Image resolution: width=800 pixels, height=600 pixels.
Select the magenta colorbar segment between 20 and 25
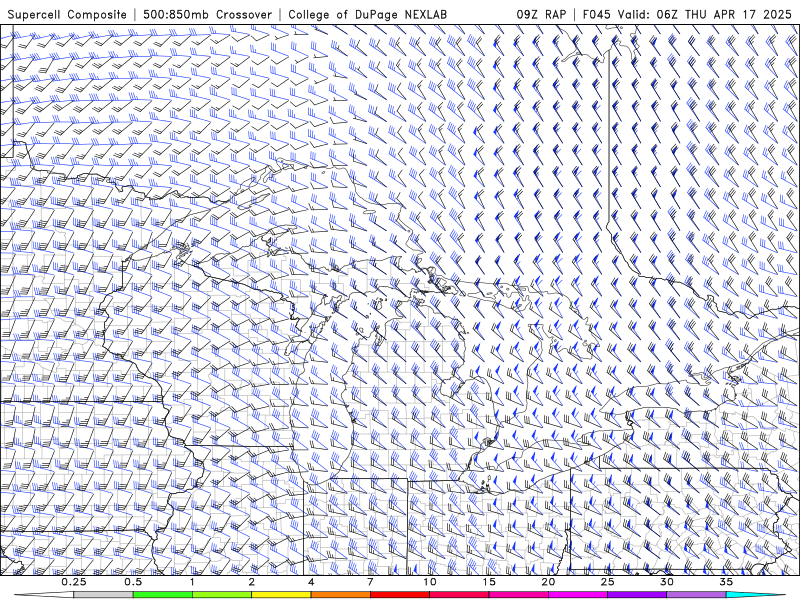pyautogui.click(x=578, y=595)
